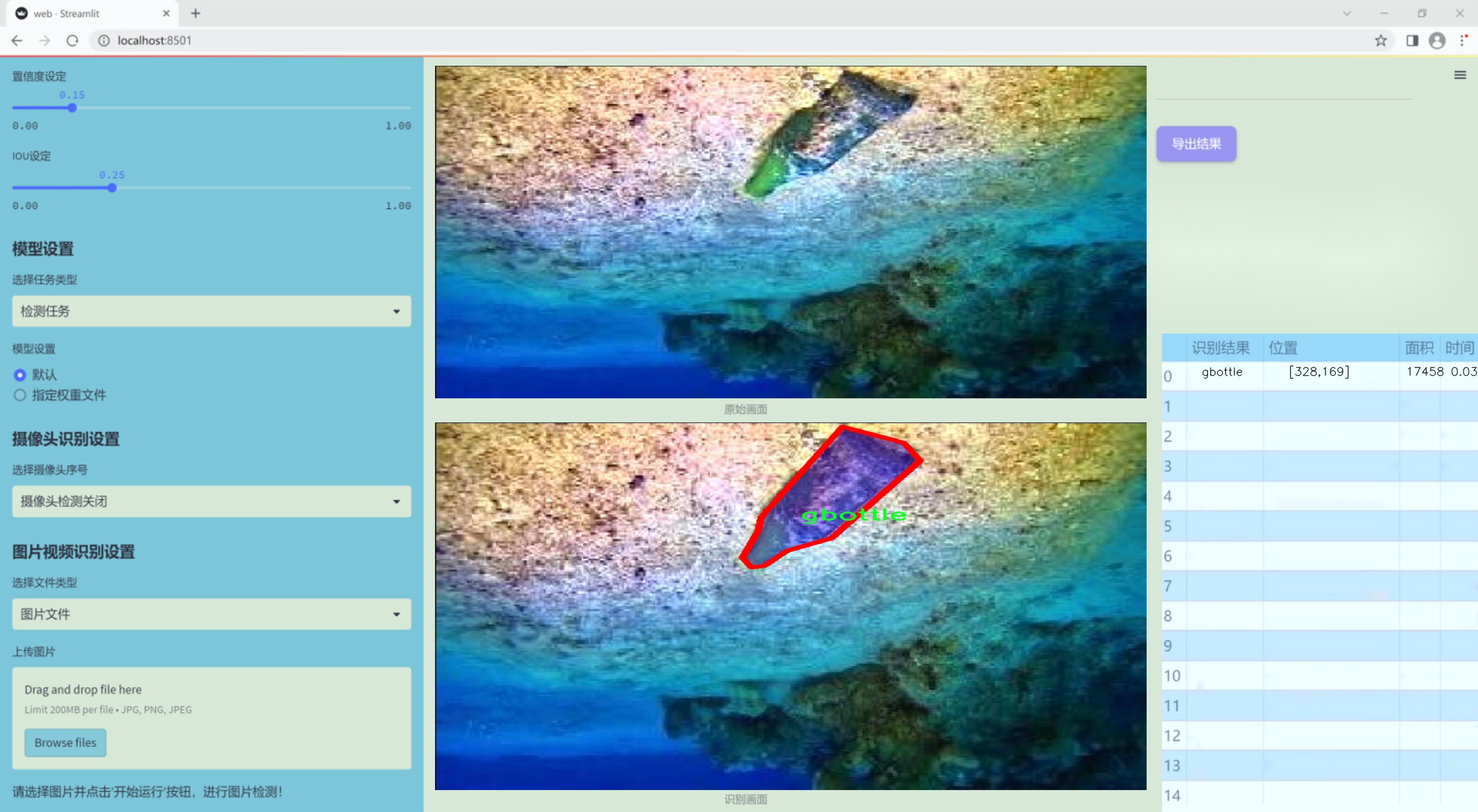
Task: Open new browser tab plus icon
Action: tap(196, 13)
